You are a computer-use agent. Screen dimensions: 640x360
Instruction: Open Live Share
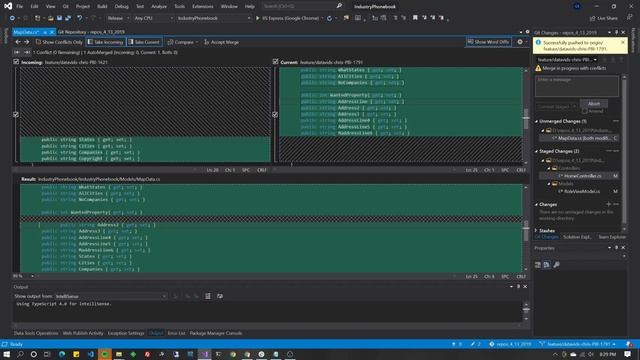tap(604, 18)
